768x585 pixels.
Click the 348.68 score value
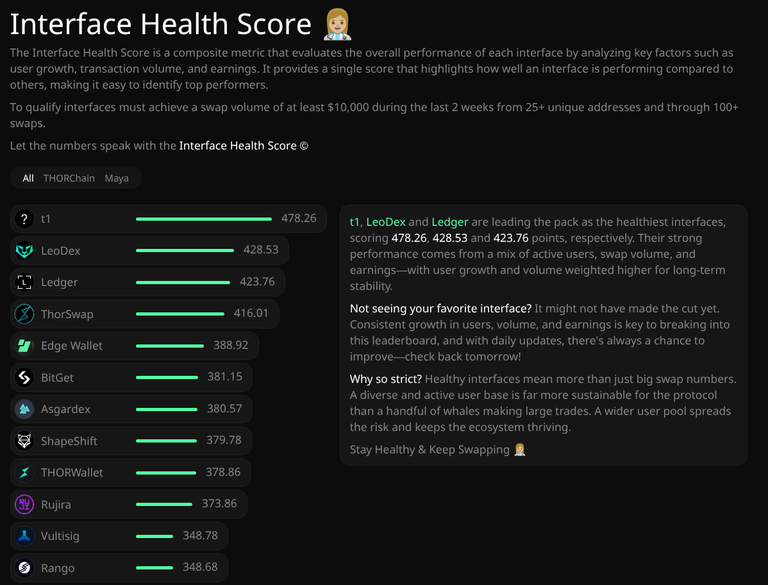(x=200, y=567)
